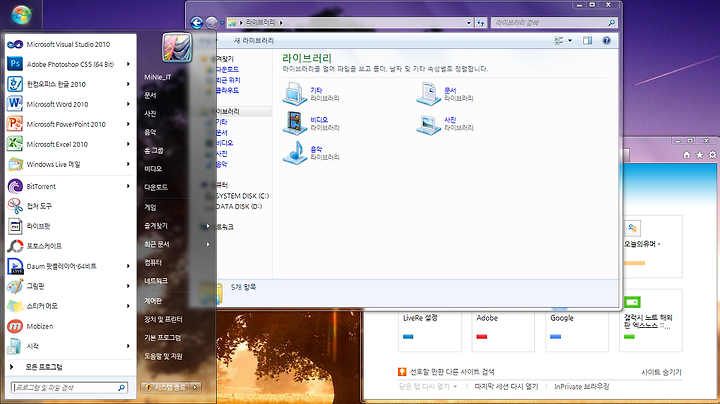
Task: Expand 즐겨찾기 submenu arrow in Start menu
Action: click(x=208, y=226)
